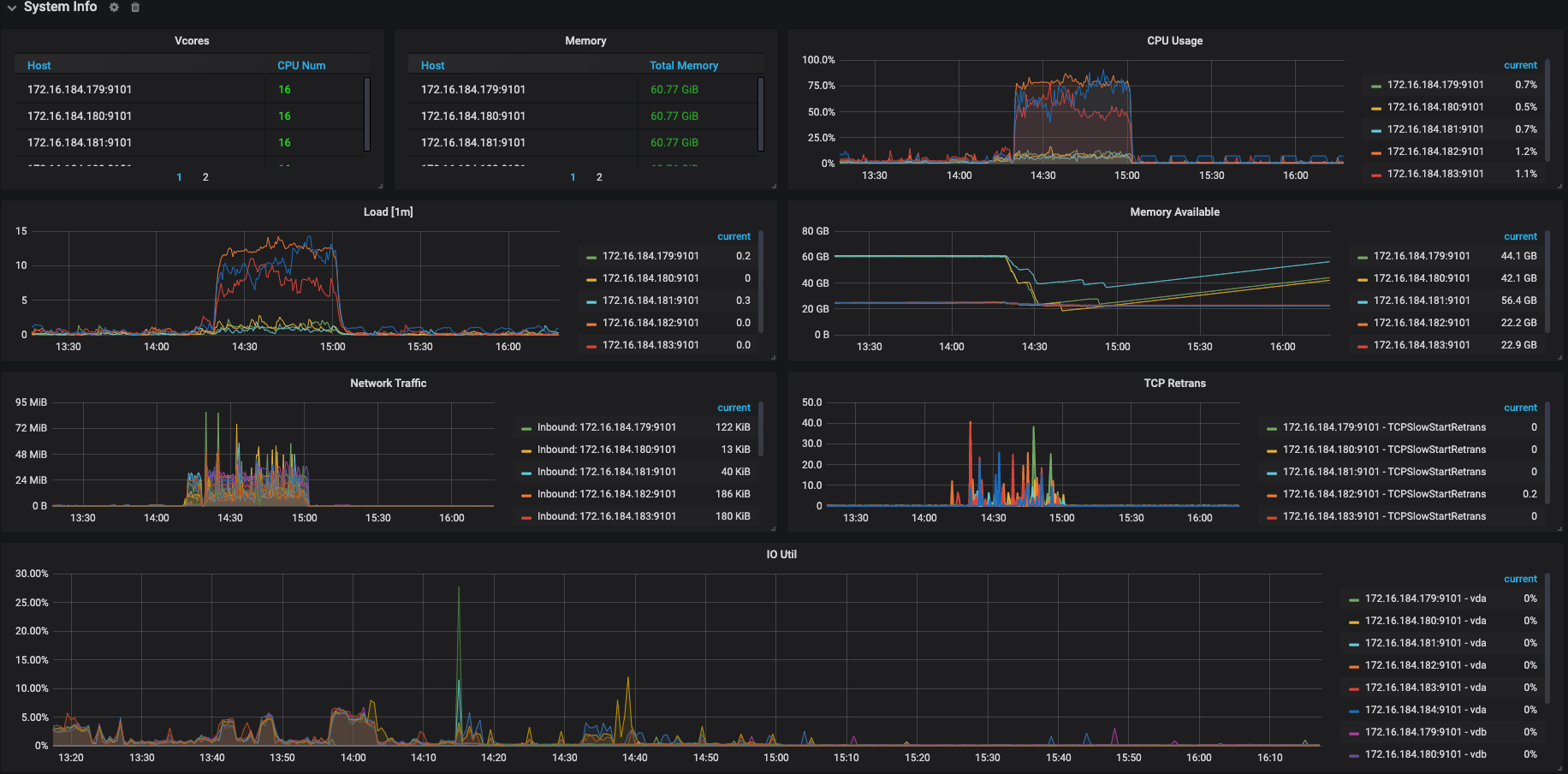Sort Memory table by Total Memory column
The width and height of the screenshot is (1568, 774).
tap(683, 66)
